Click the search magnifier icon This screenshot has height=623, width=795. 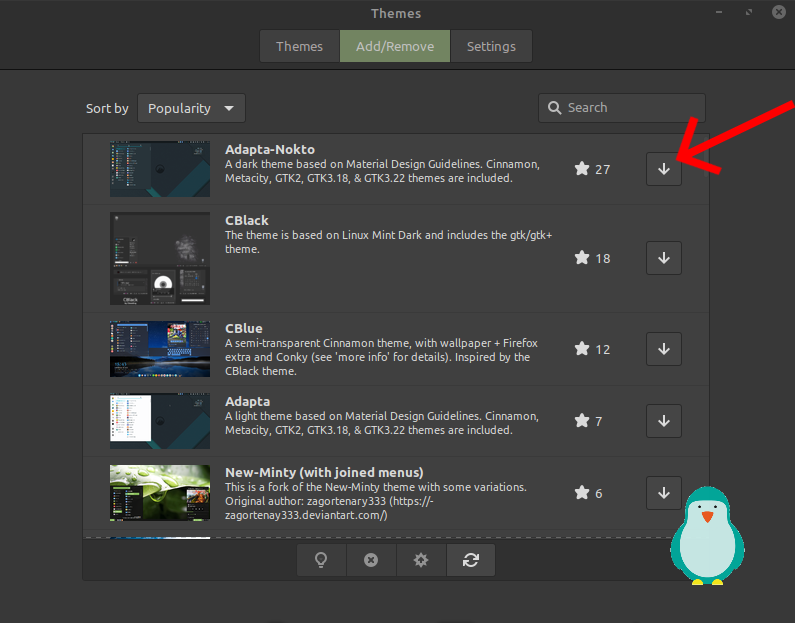click(x=555, y=108)
